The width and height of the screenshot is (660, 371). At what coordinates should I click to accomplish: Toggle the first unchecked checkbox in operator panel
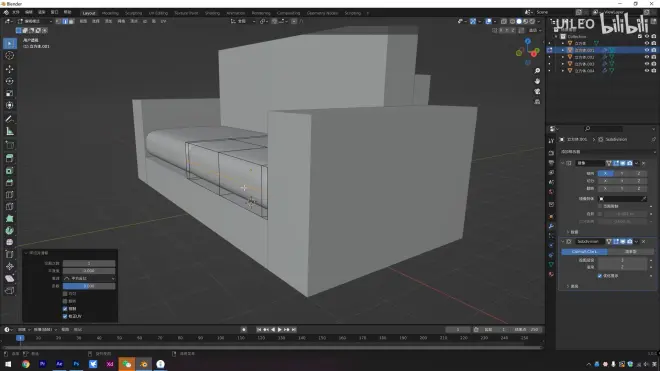pyautogui.click(x=65, y=294)
